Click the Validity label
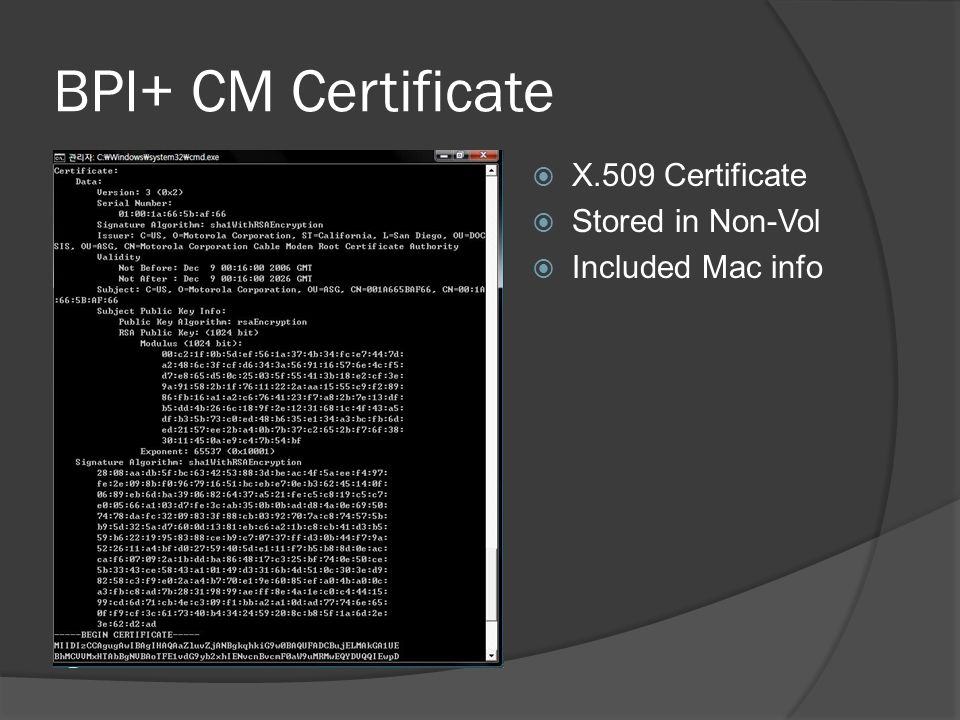 tap(118, 257)
